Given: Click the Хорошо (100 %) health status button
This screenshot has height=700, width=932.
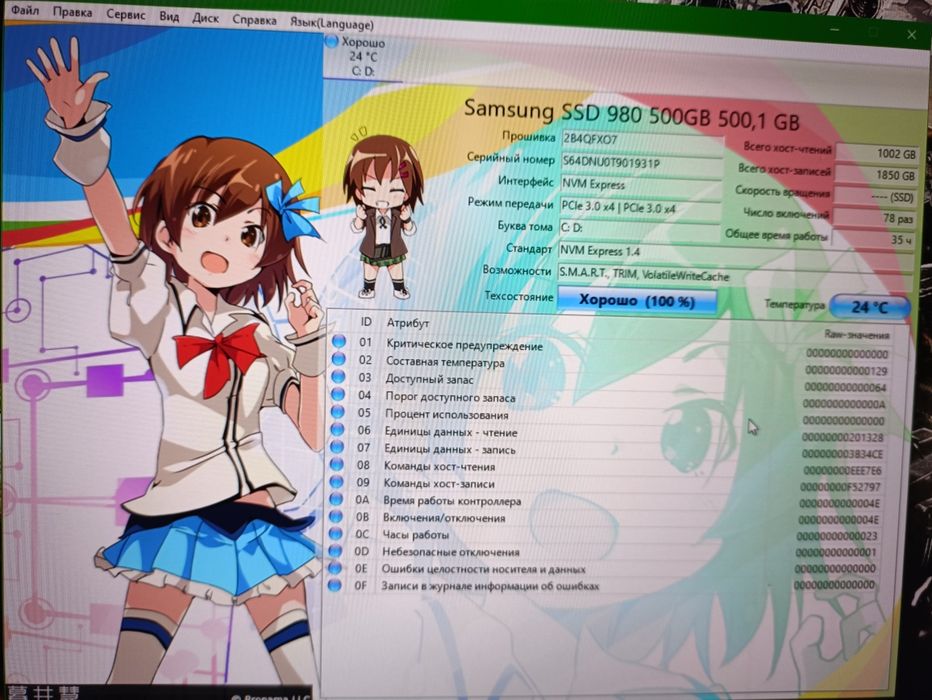Looking at the screenshot, I should click(637, 301).
